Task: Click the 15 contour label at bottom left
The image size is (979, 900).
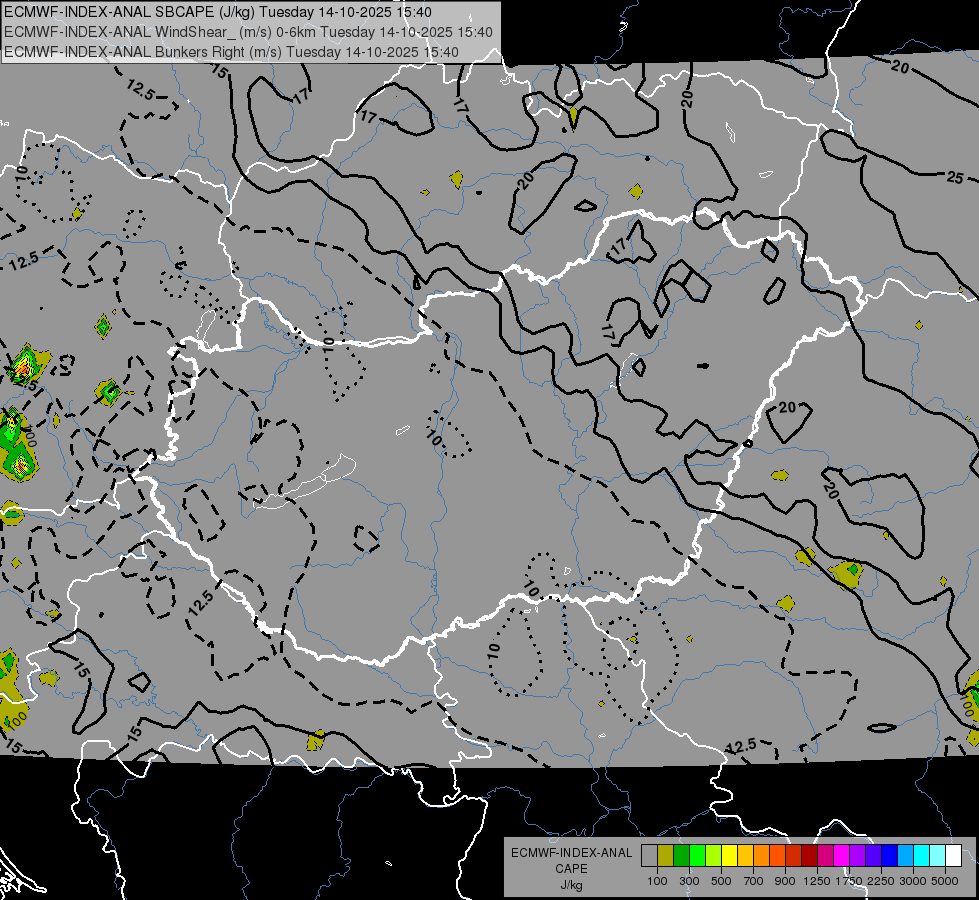Action: 134,732
